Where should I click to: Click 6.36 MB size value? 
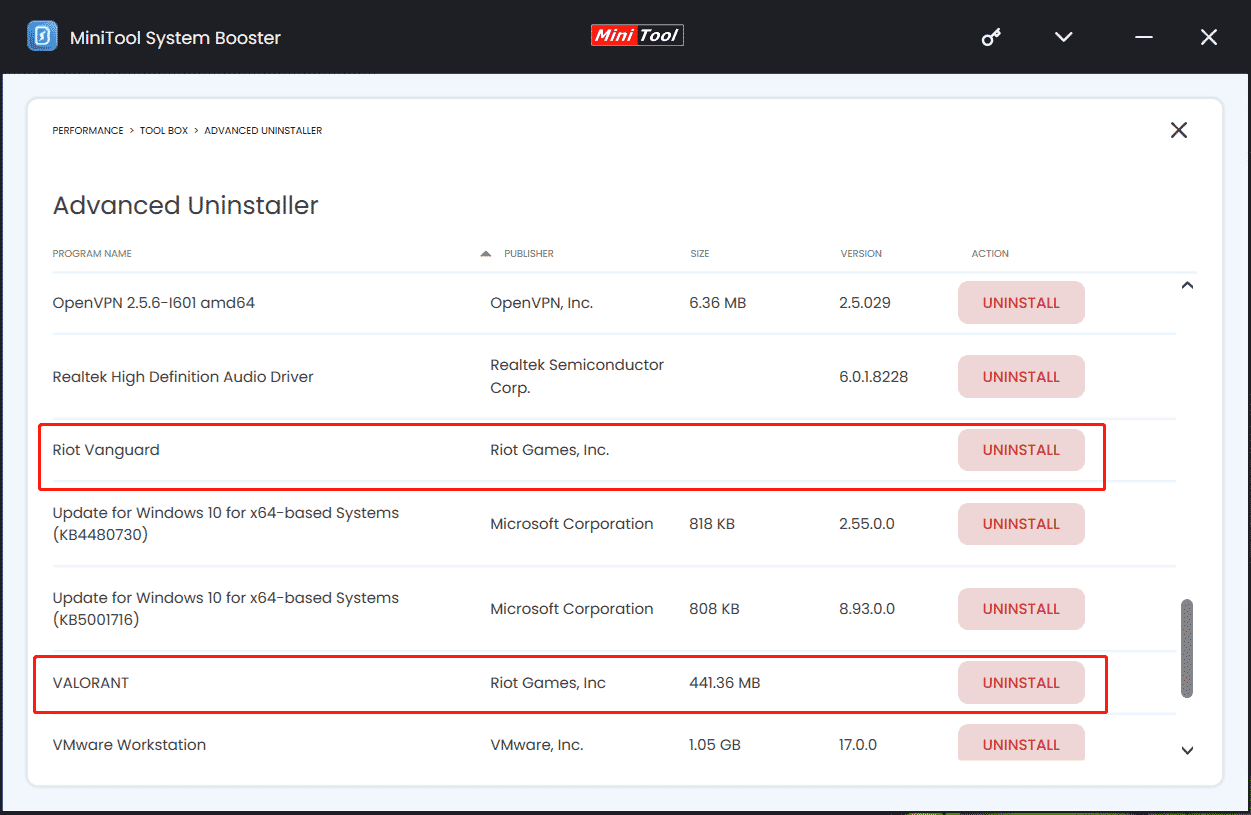[x=717, y=303]
